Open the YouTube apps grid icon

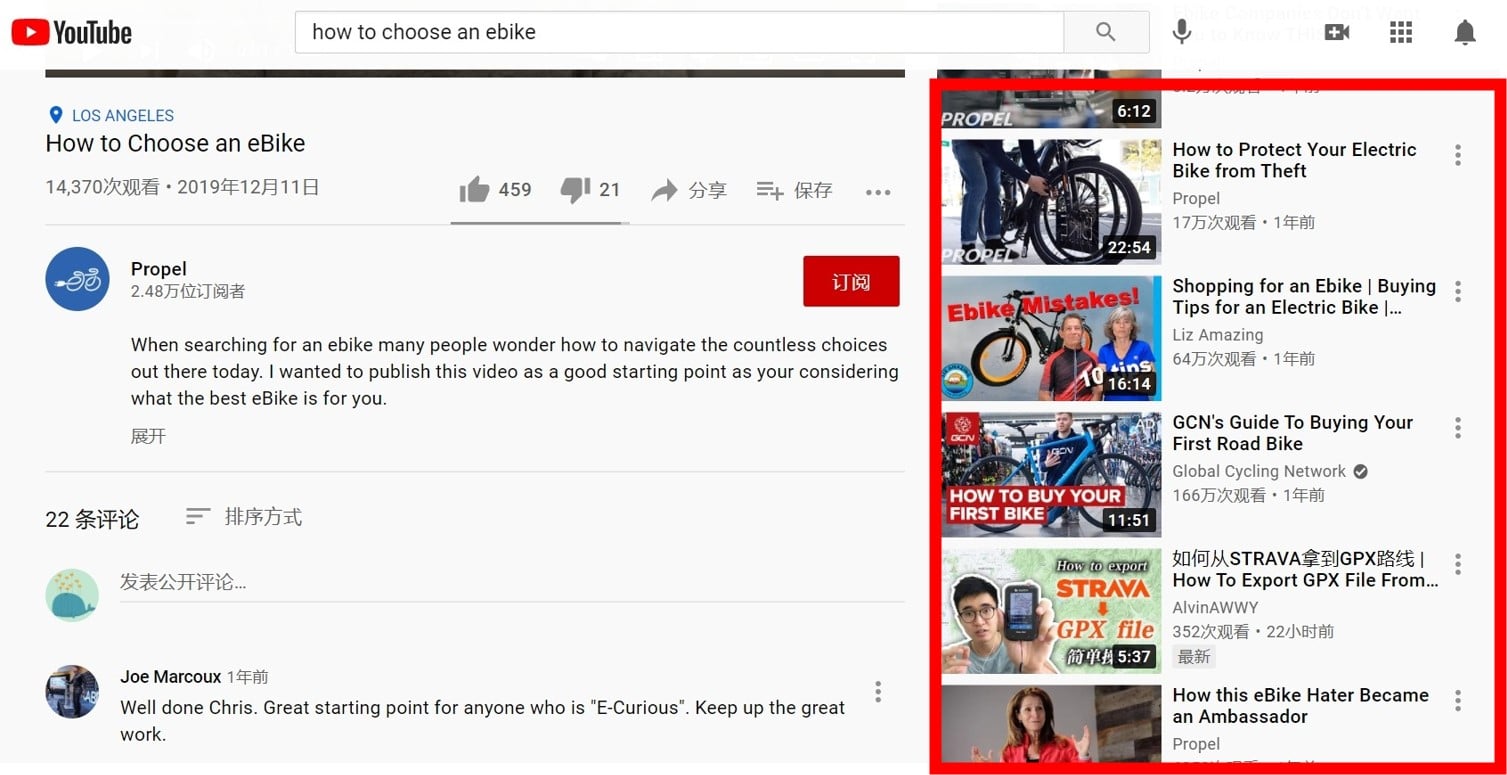[x=1401, y=32]
